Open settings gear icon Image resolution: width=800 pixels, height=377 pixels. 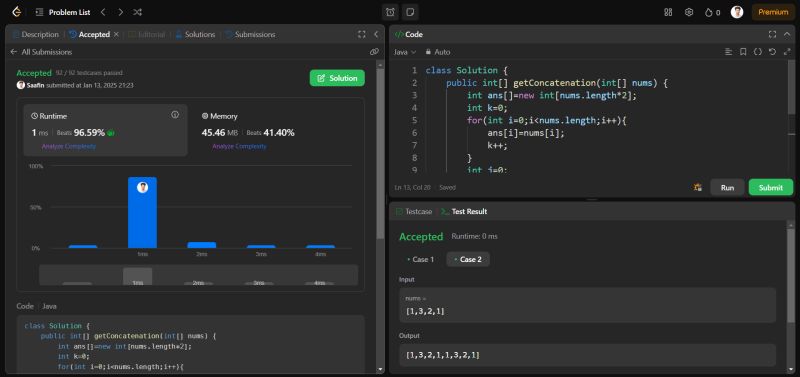[689, 12]
